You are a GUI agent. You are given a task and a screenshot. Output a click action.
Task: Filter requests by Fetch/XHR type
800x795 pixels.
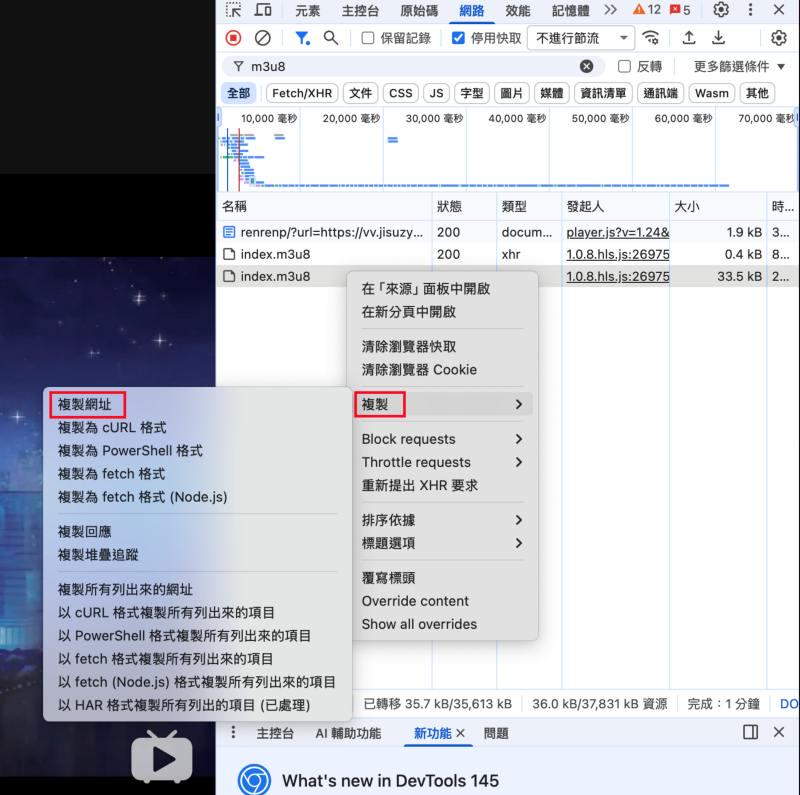302,93
